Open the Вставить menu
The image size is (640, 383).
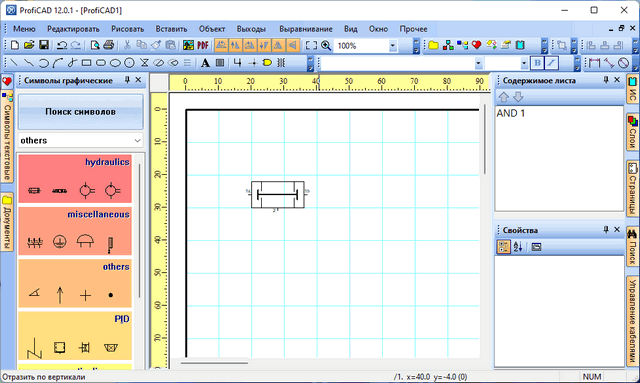coord(171,29)
